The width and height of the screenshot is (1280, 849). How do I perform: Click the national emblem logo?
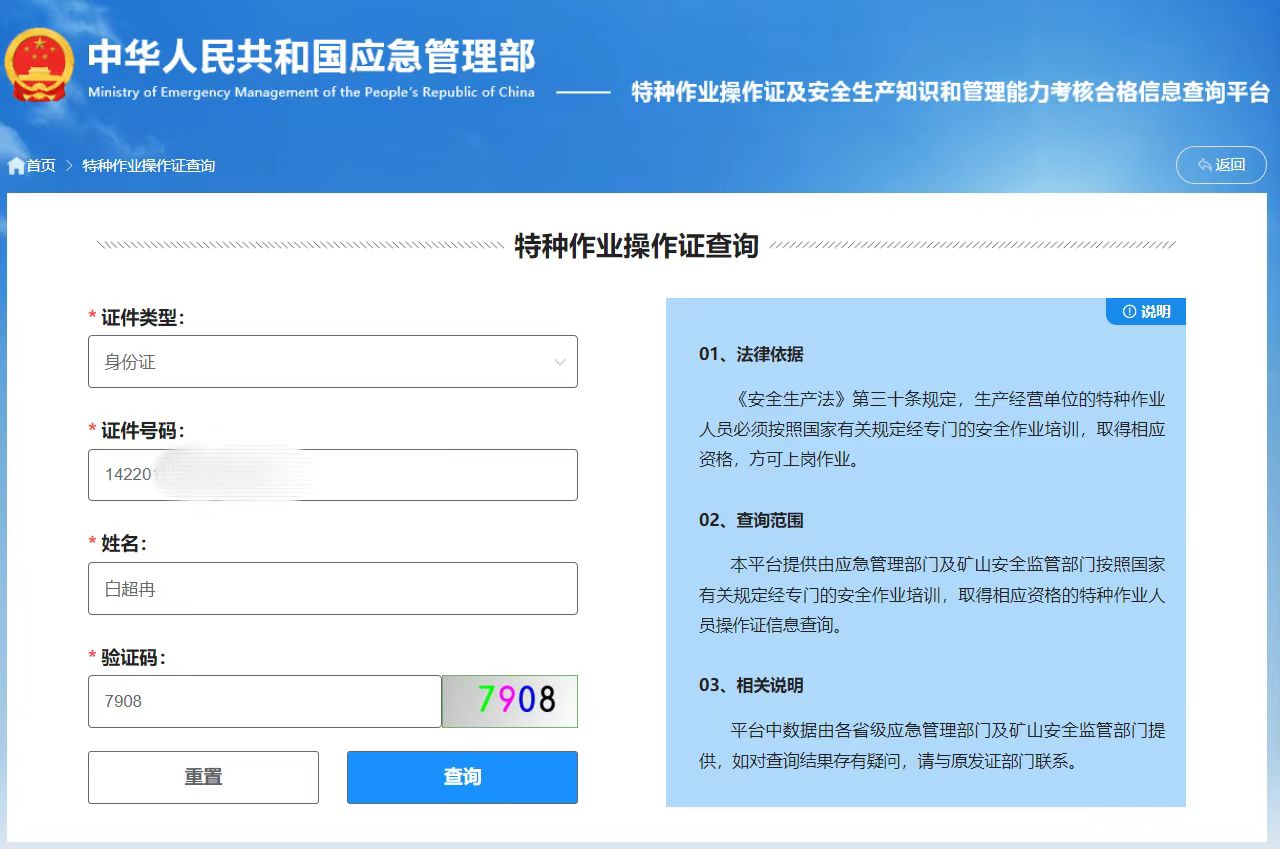[39, 65]
